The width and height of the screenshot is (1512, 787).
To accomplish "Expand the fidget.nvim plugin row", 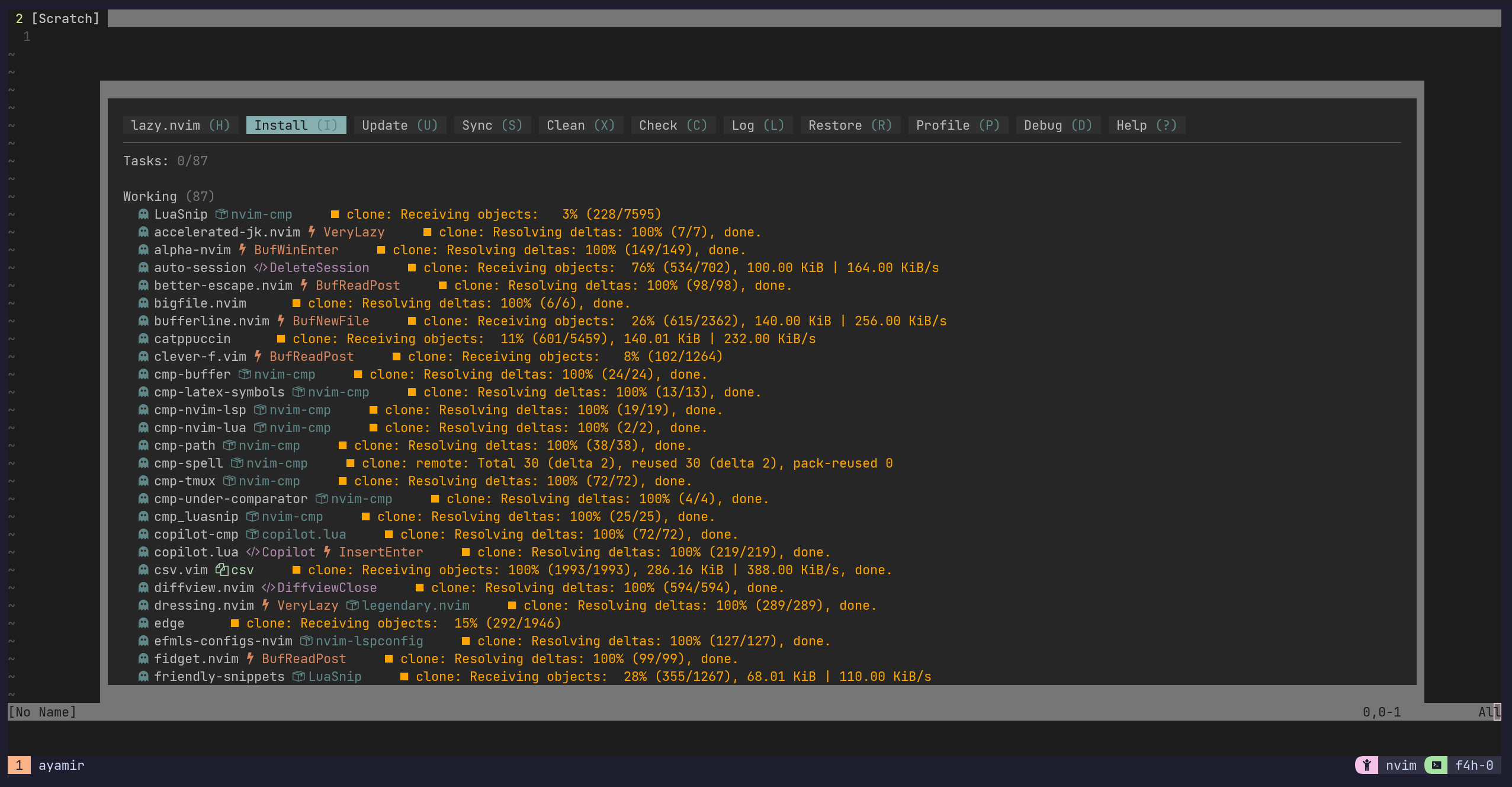I will pos(196,658).
